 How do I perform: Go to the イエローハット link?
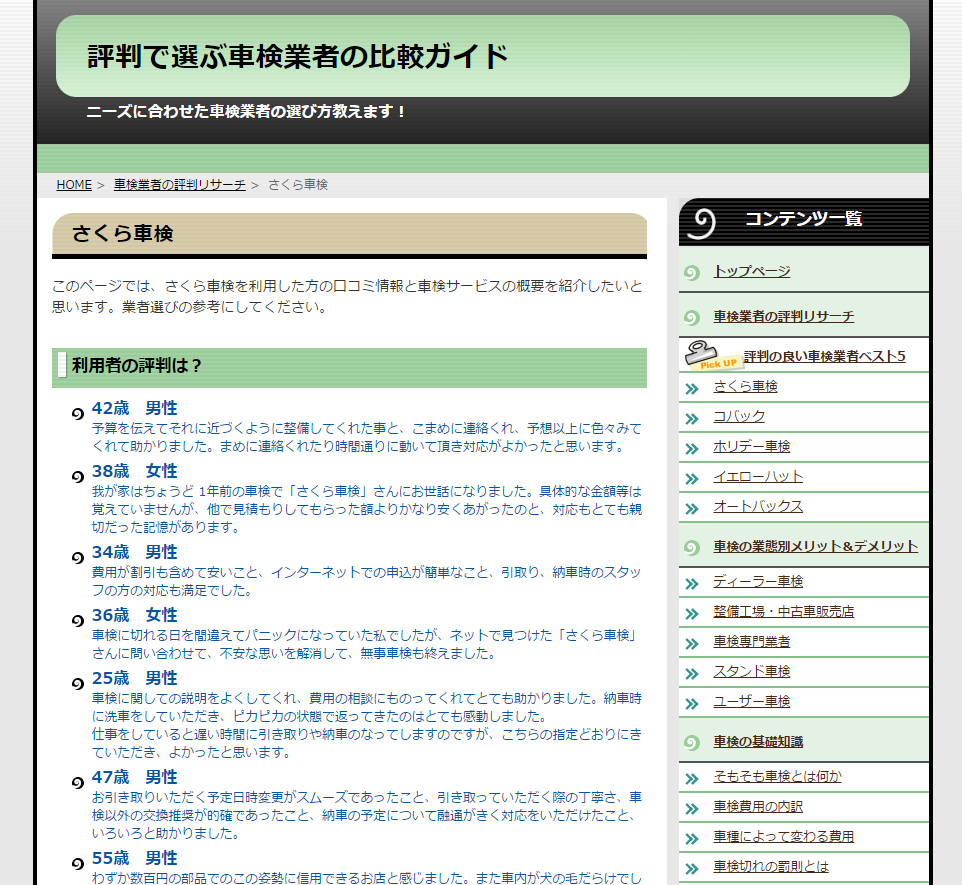pos(757,476)
